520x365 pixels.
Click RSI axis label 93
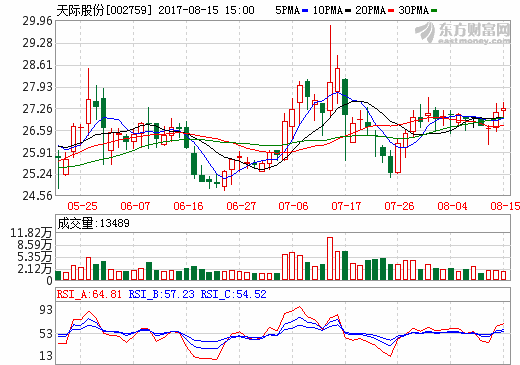(x=46, y=310)
